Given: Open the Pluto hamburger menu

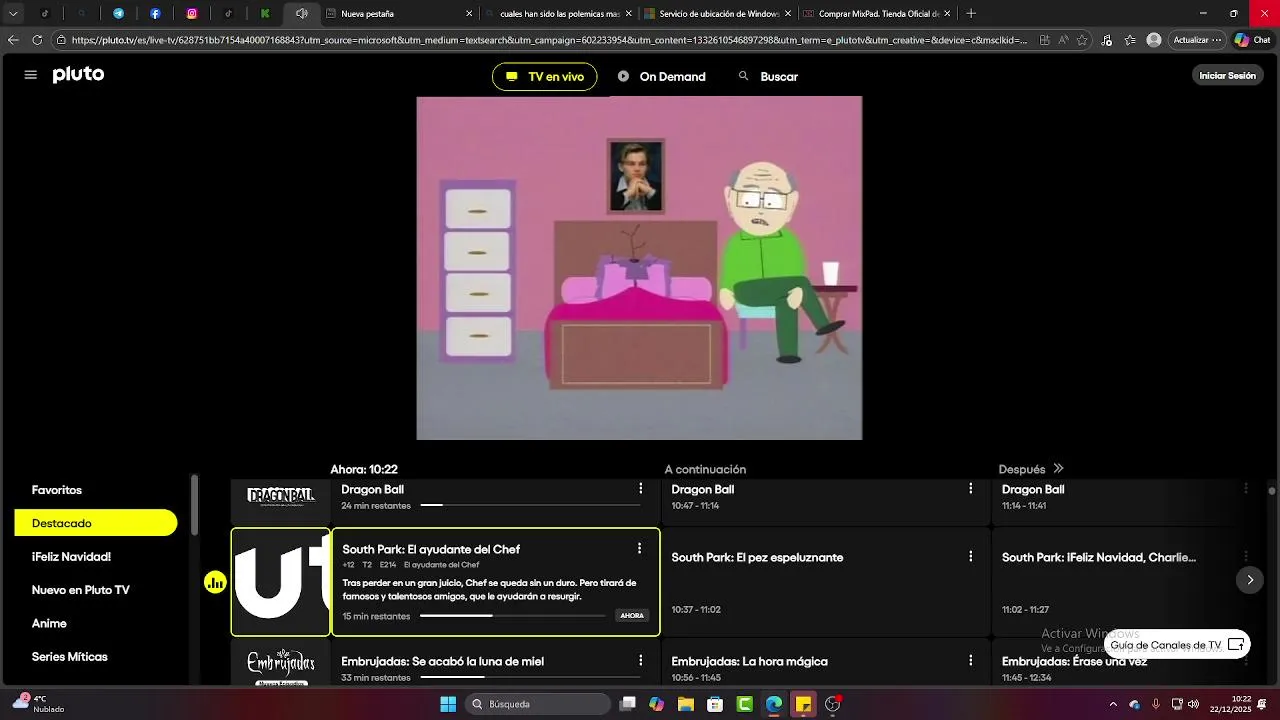Looking at the screenshot, I should [x=31, y=75].
